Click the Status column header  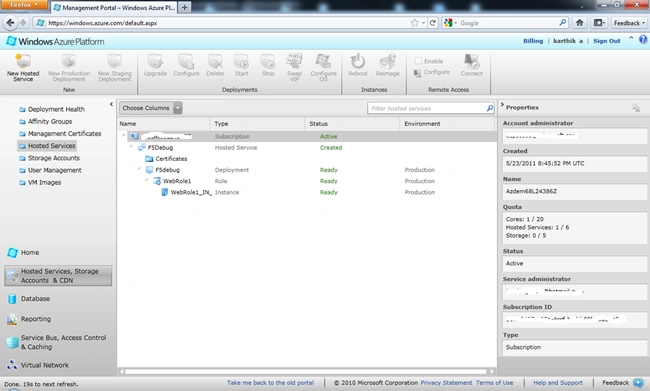pos(352,124)
